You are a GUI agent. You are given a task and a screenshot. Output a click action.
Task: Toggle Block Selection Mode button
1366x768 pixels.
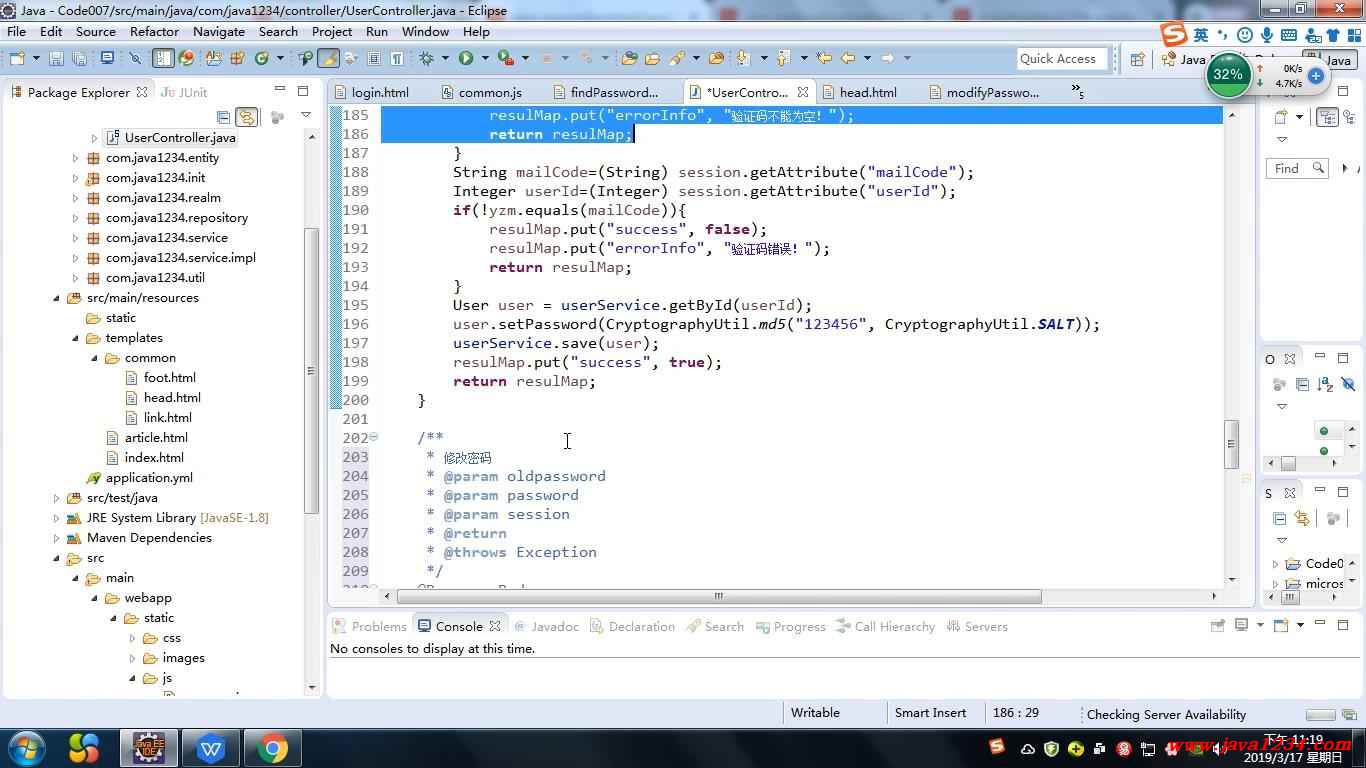(x=374, y=58)
